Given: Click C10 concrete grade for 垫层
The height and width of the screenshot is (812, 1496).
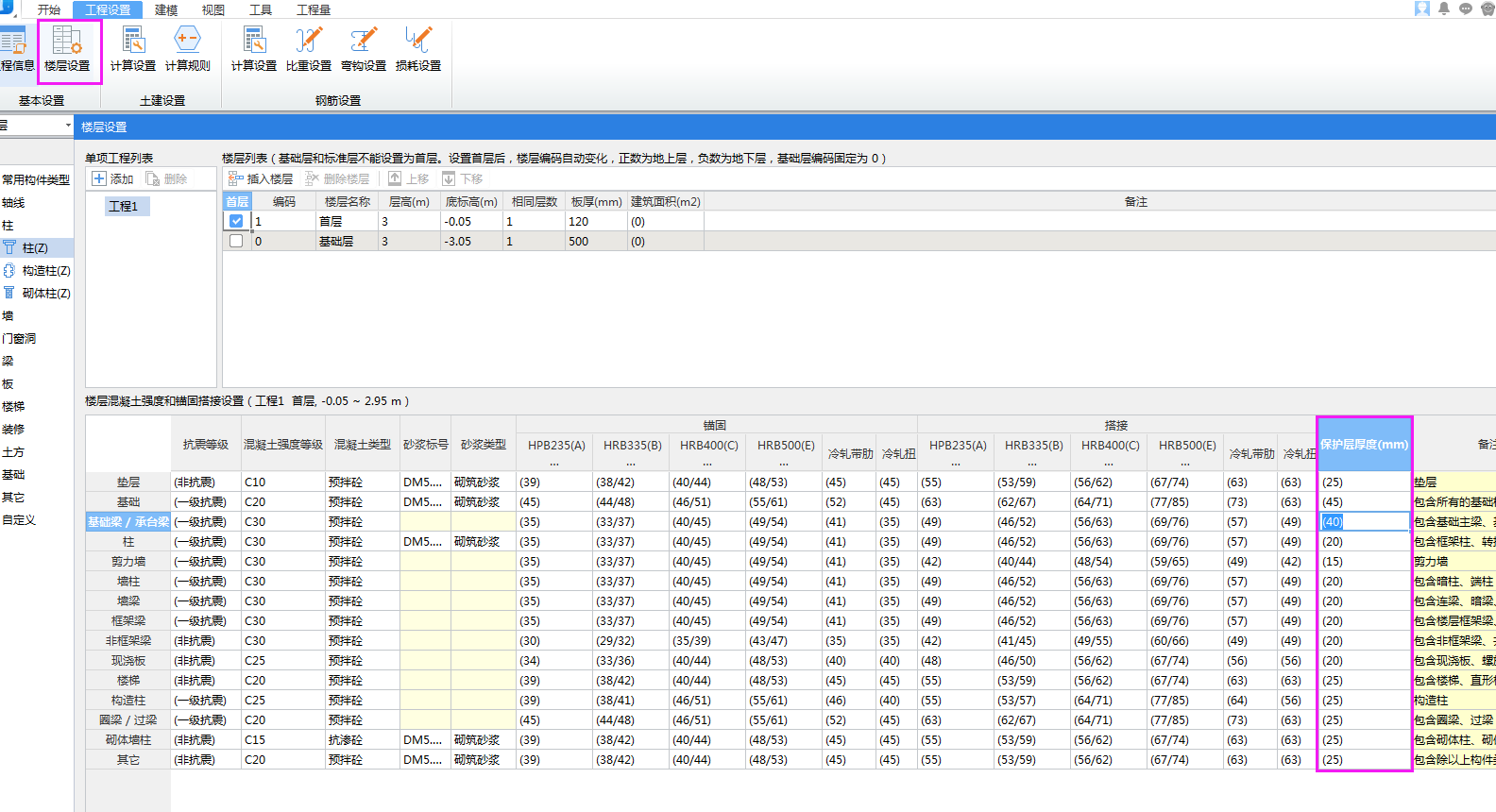Looking at the screenshot, I should coord(283,482).
